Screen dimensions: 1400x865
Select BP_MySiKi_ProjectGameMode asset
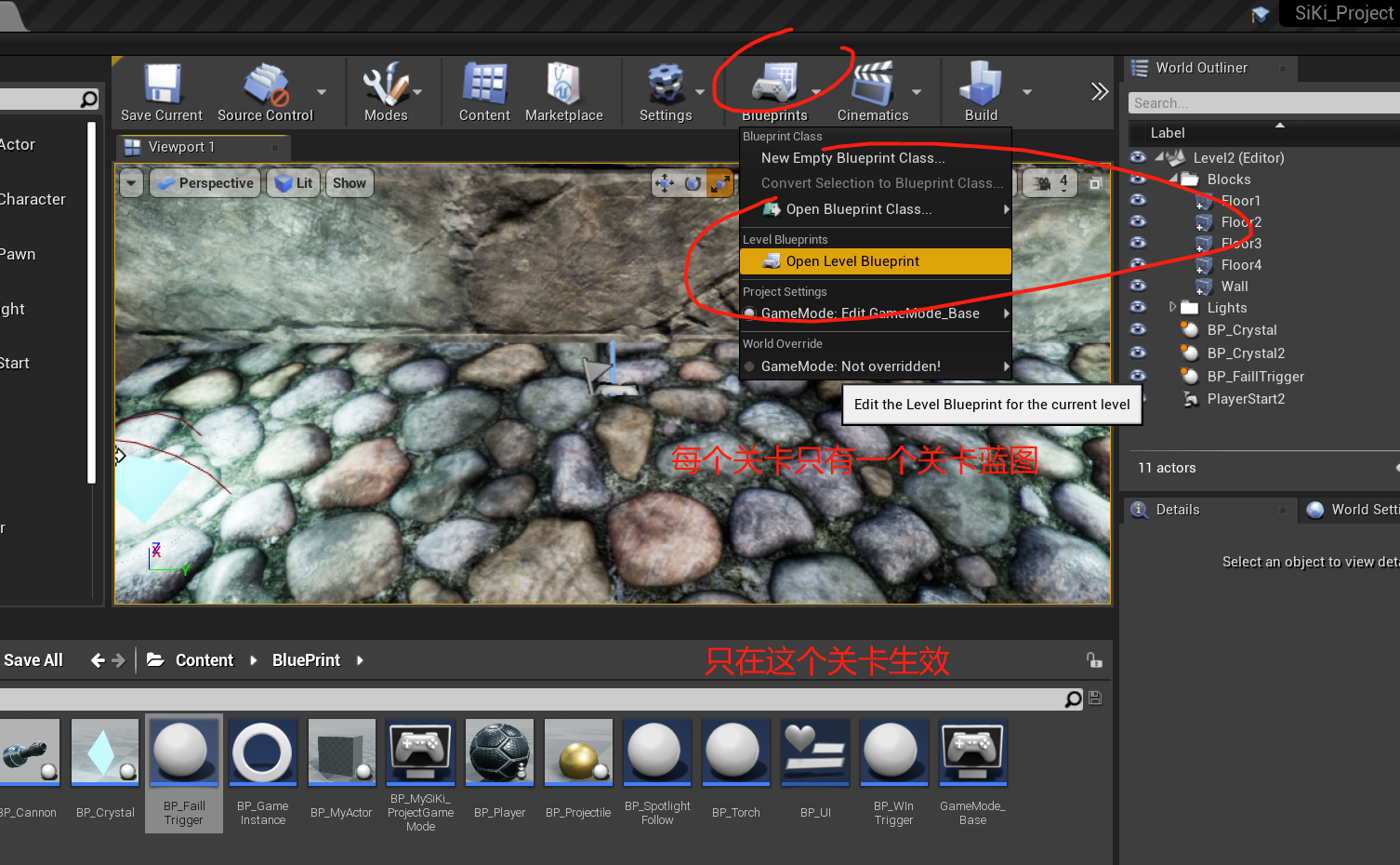pyautogui.click(x=420, y=752)
